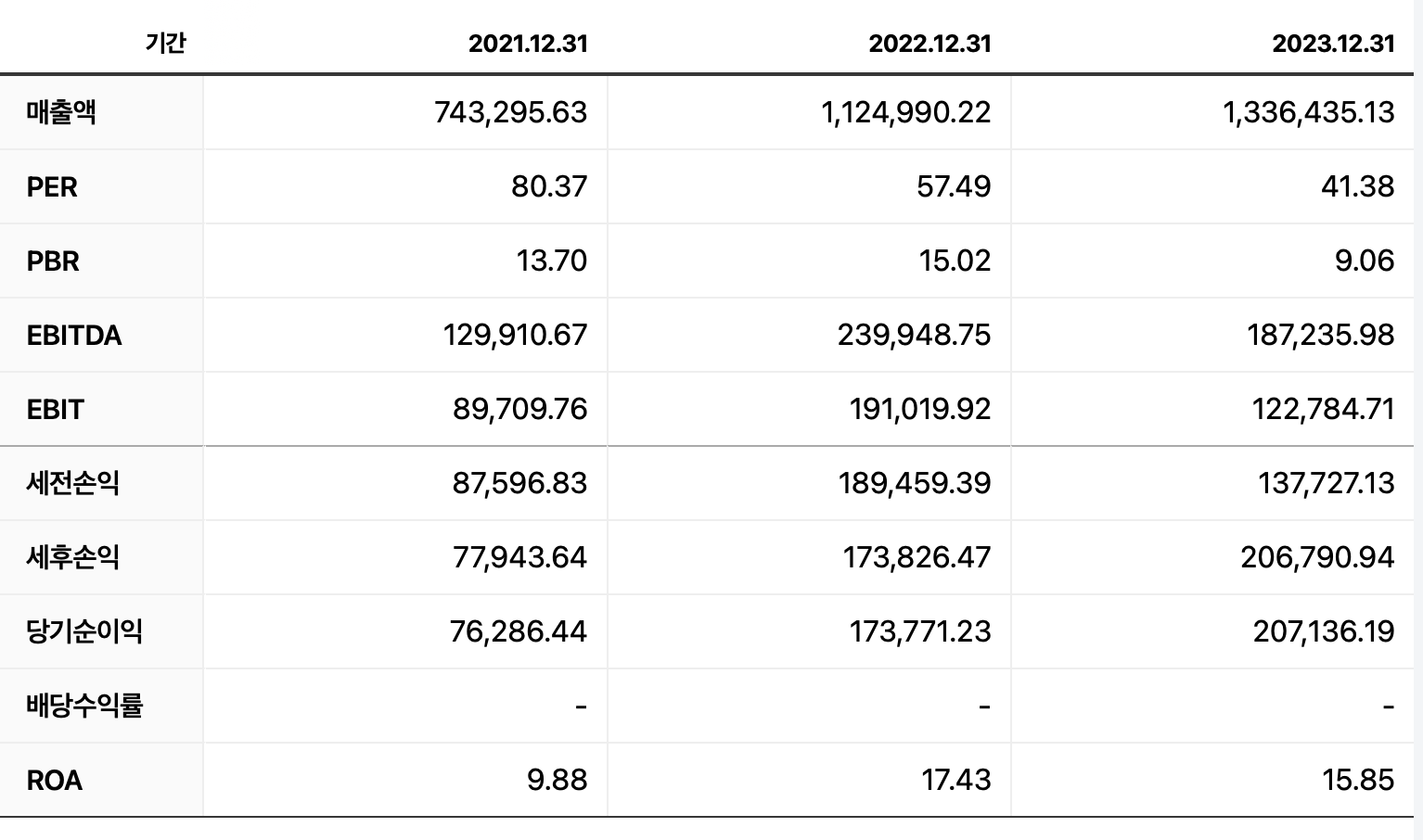Viewport: 1423px width, 840px height.
Task: Click the 기간 column header
Action: tap(166, 43)
